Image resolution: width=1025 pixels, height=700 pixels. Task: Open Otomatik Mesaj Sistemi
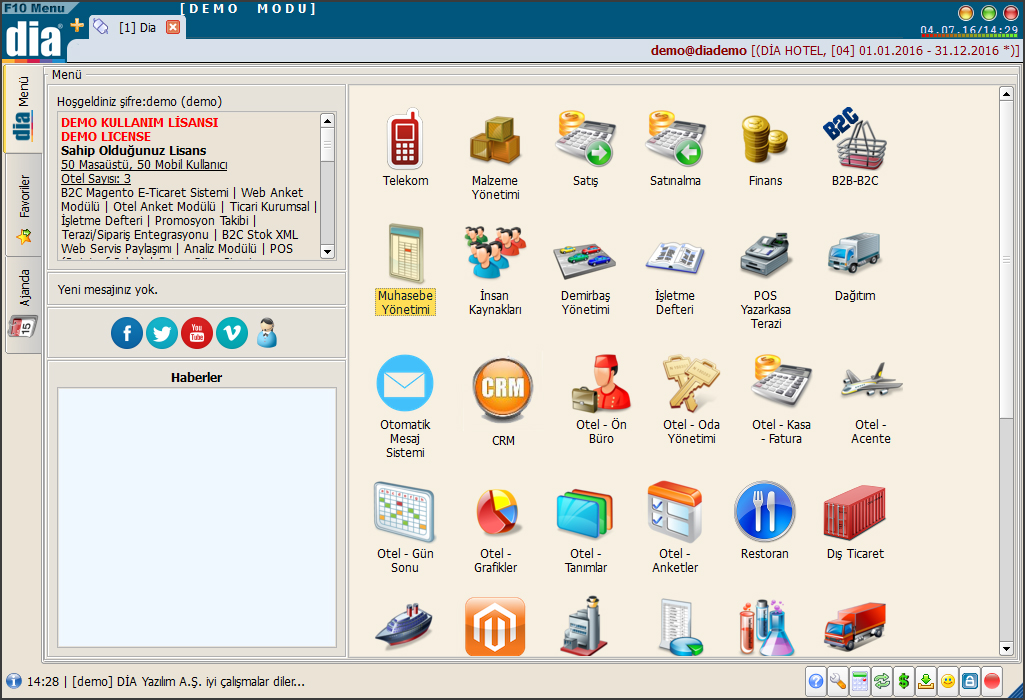pos(405,407)
